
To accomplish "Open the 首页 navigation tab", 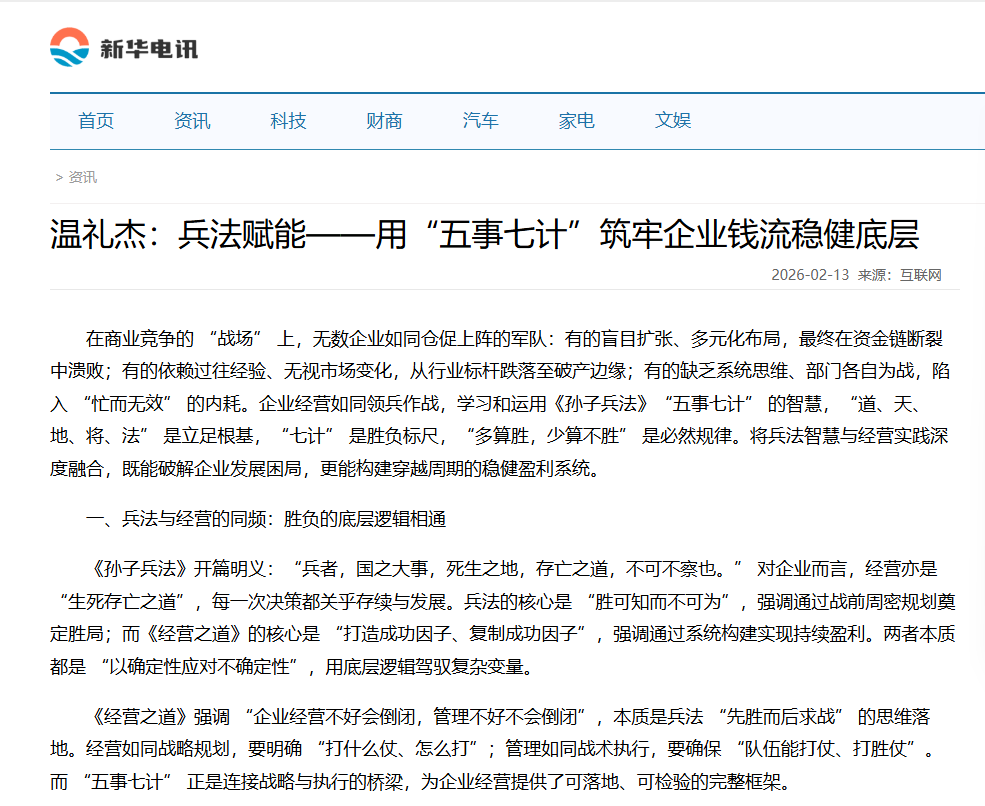I will pos(95,120).
